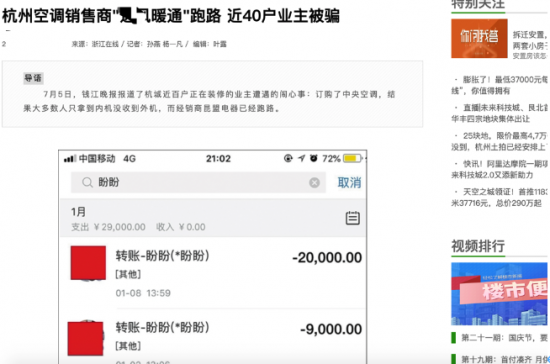Image resolution: width=550 pixels, height=364 pixels.
Task: Tap the red avatar beside the -9,000.00 transfer
Action: click(85, 338)
